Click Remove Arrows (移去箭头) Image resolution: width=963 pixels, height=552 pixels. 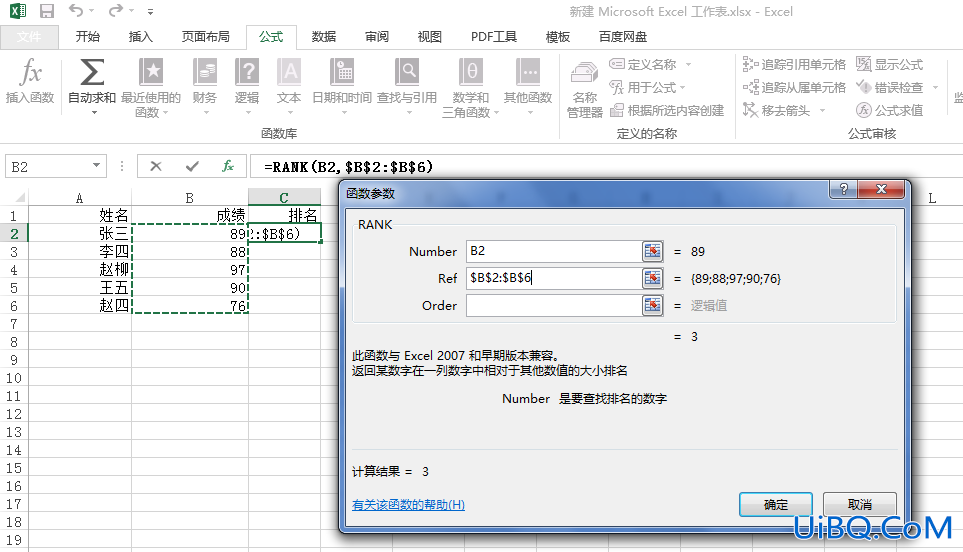pos(776,111)
